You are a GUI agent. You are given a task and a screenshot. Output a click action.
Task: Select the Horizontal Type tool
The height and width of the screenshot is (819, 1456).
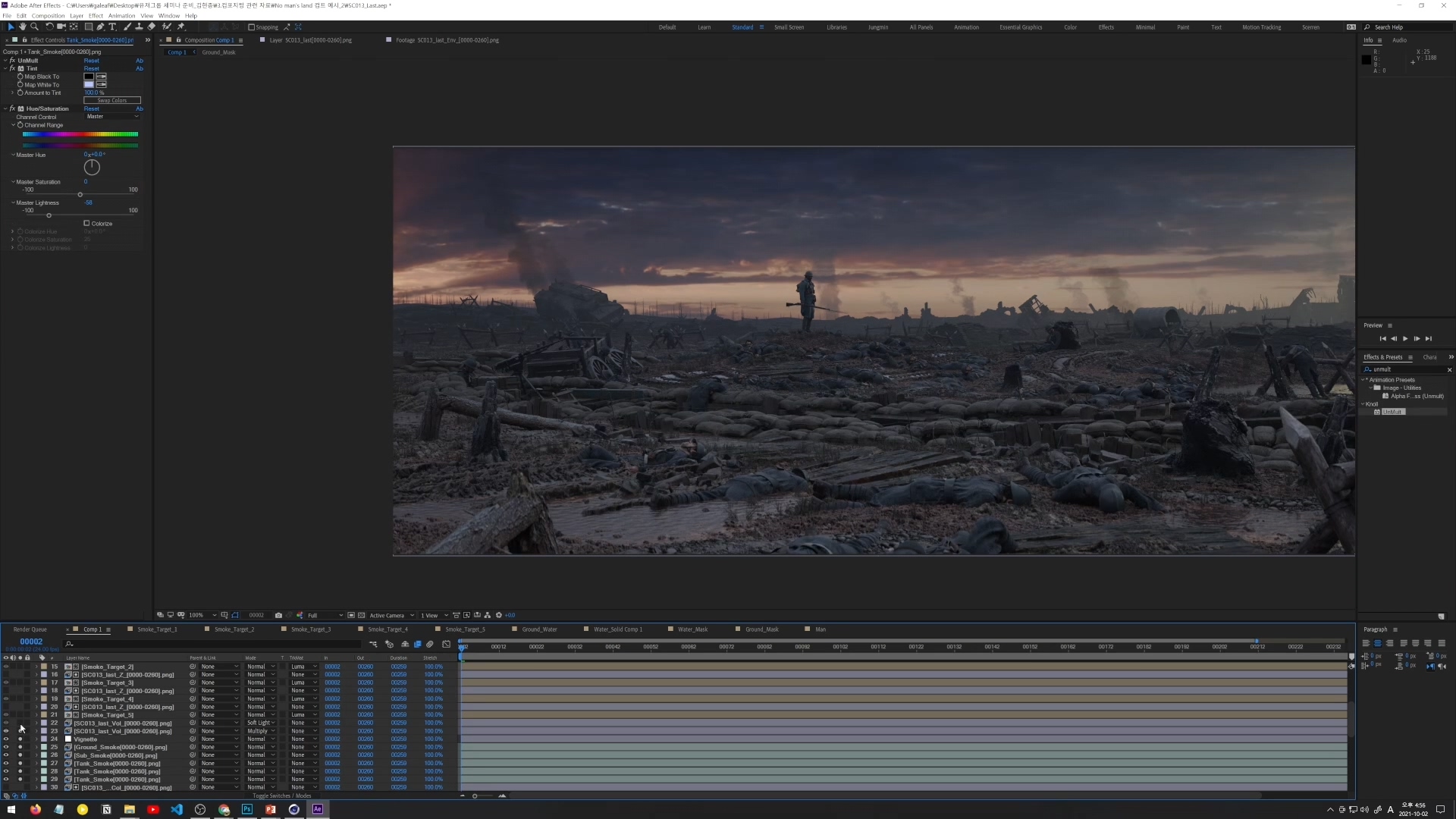[112, 27]
